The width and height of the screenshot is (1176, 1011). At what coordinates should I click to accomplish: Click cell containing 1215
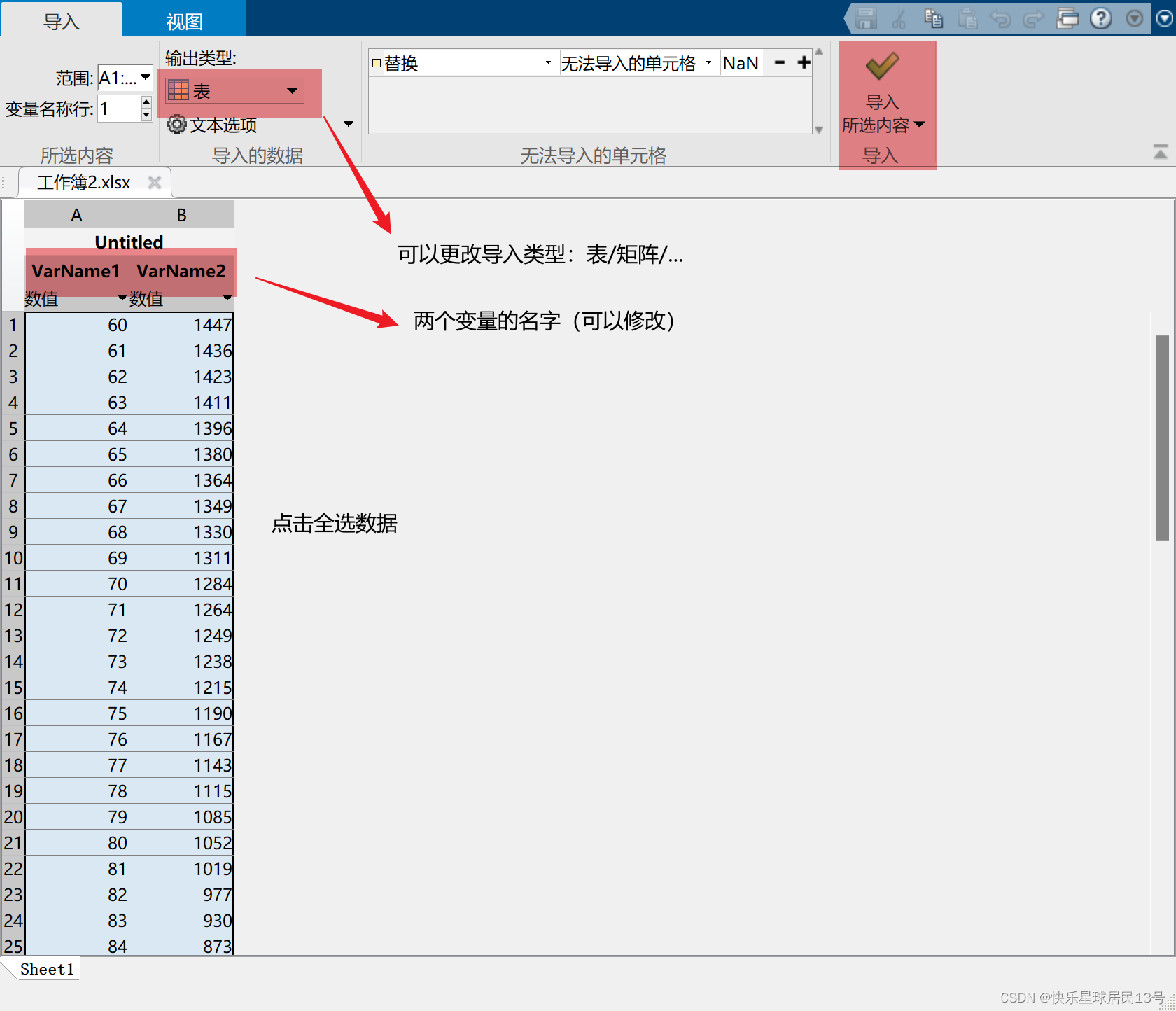point(181,688)
